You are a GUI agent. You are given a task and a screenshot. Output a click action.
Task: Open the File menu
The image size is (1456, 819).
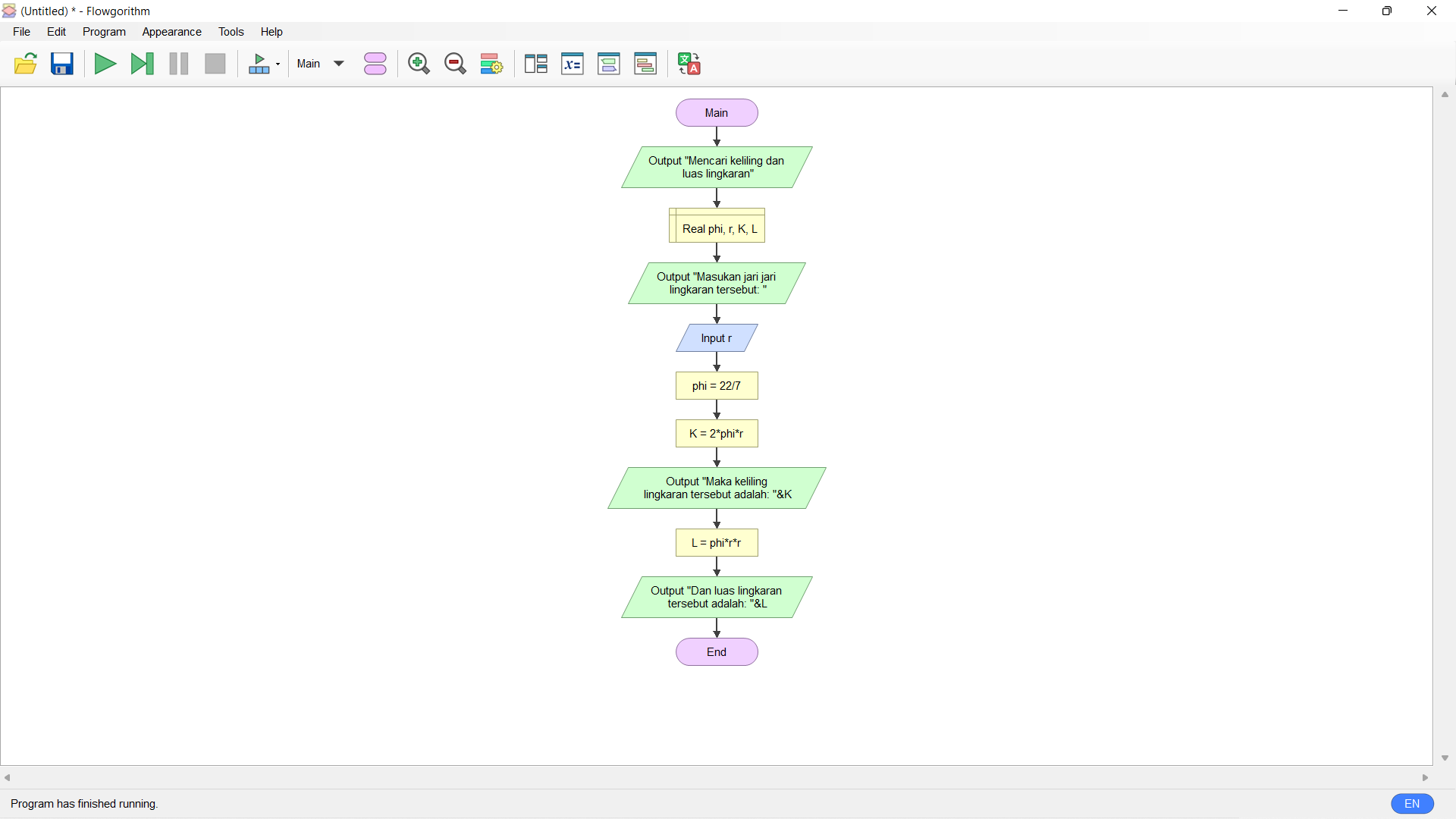click(x=22, y=32)
